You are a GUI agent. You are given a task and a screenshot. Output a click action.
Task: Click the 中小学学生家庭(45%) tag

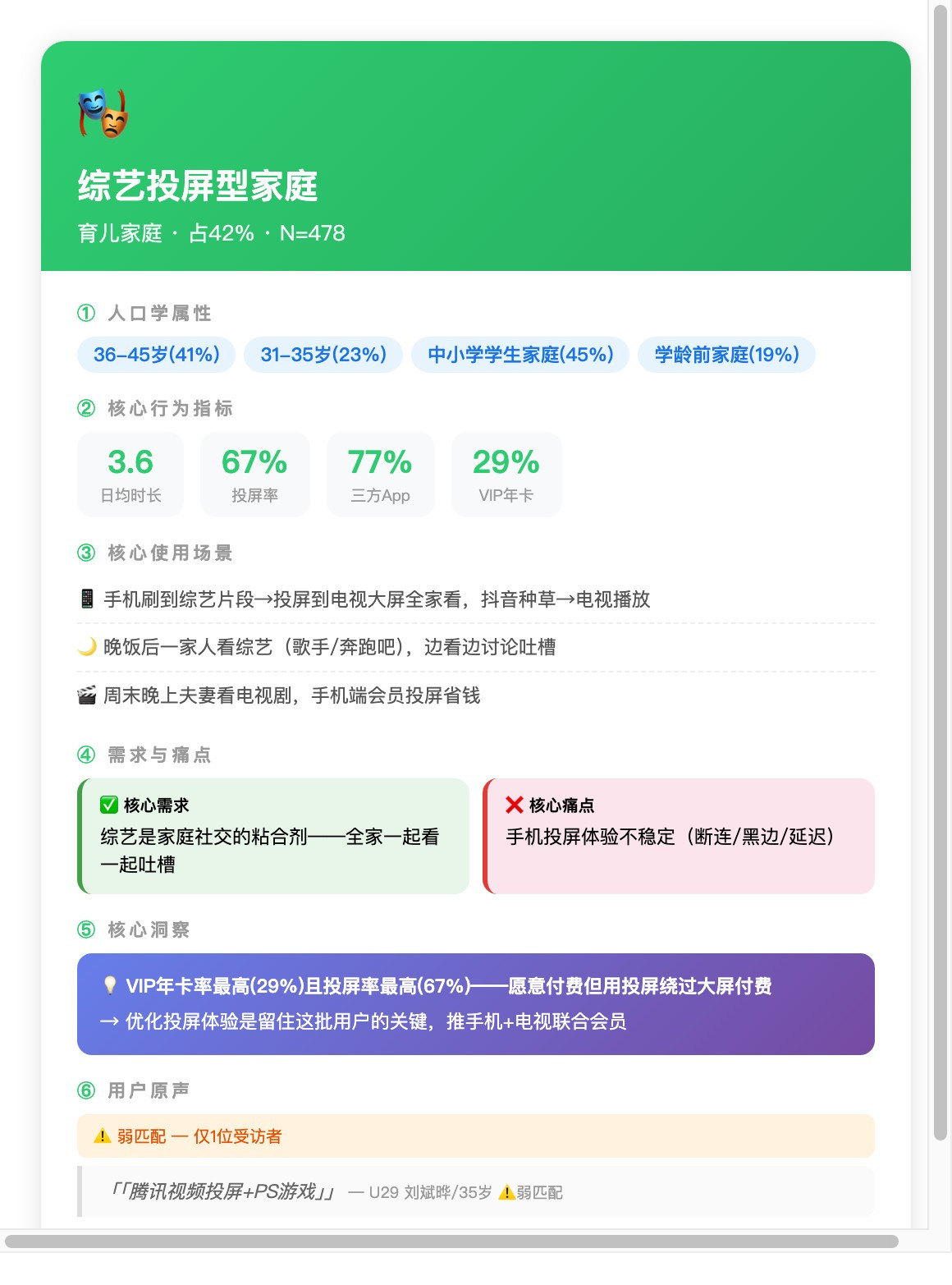[x=520, y=355]
